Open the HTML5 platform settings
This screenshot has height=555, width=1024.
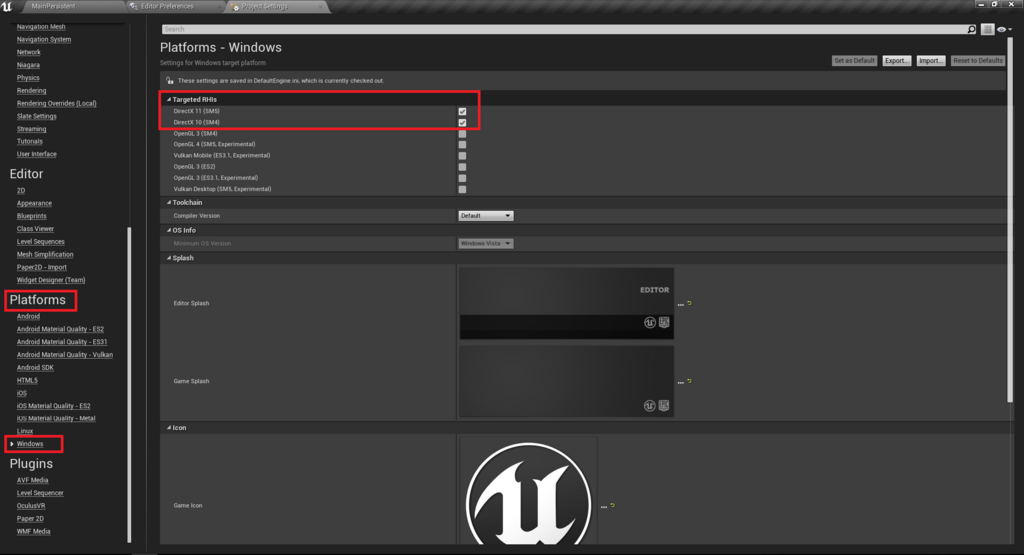pos(27,381)
